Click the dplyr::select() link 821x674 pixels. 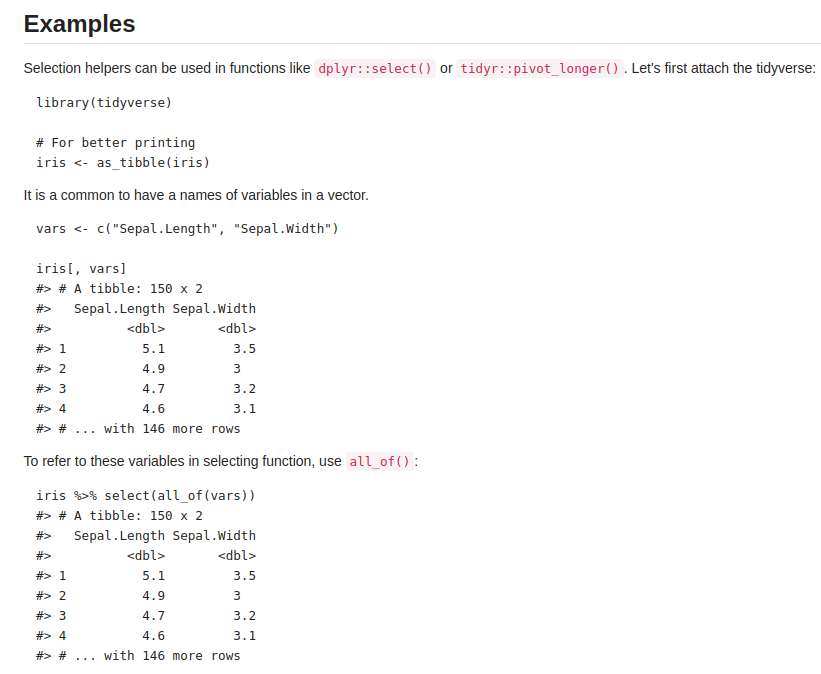pyautogui.click(x=375, y=69)
